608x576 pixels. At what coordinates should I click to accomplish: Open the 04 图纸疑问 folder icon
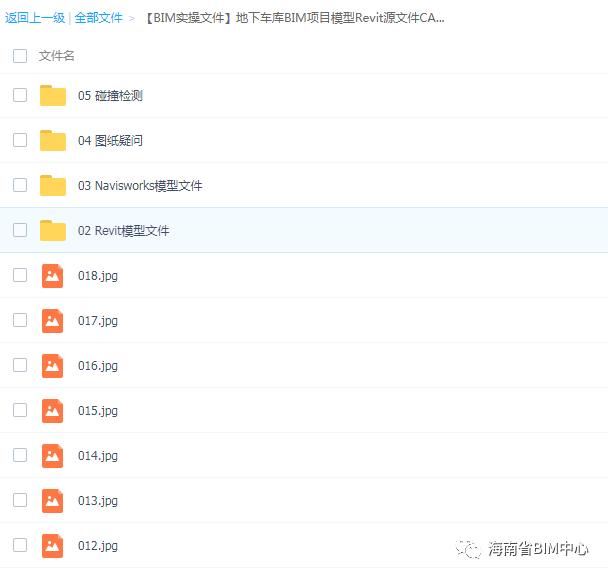tap(53, 140)
